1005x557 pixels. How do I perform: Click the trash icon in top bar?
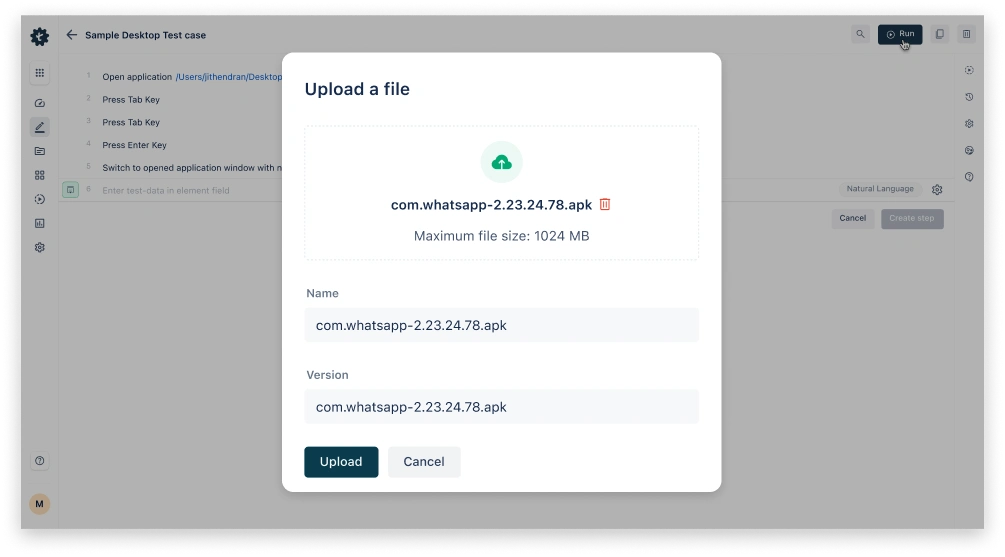point(966,35)
